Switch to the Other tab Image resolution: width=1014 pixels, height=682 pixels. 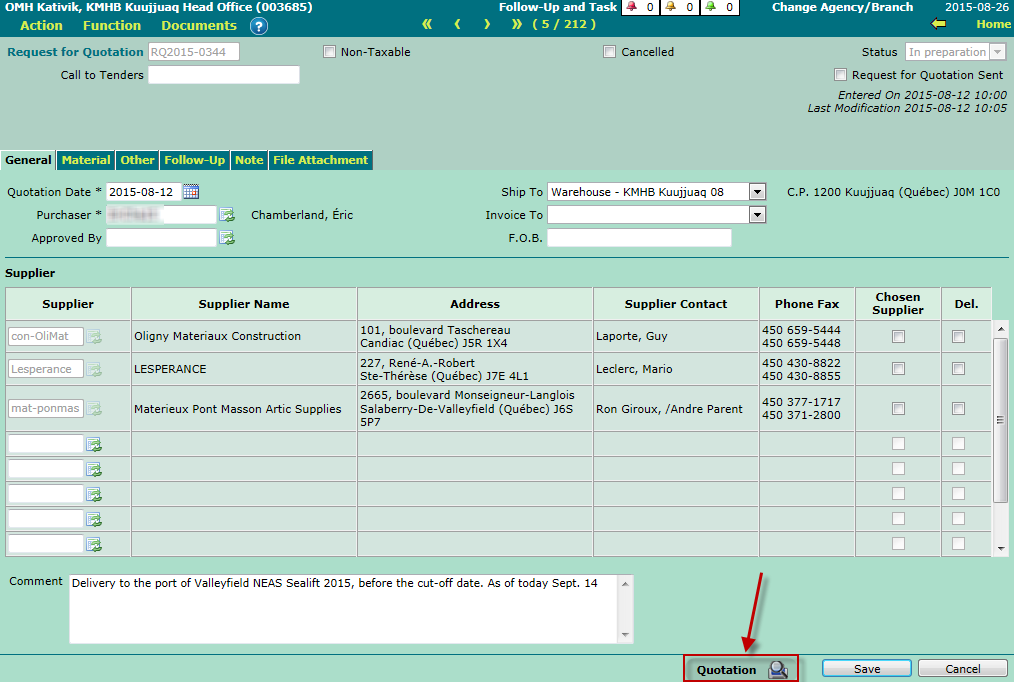click(x=137, y=160)
